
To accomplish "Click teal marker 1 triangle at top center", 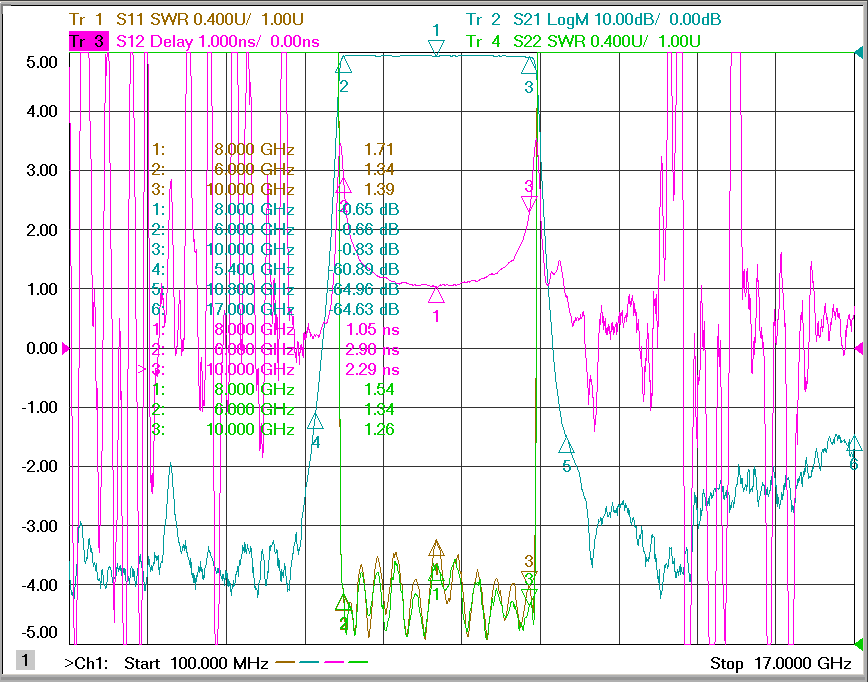I will (x=436, y=48).
